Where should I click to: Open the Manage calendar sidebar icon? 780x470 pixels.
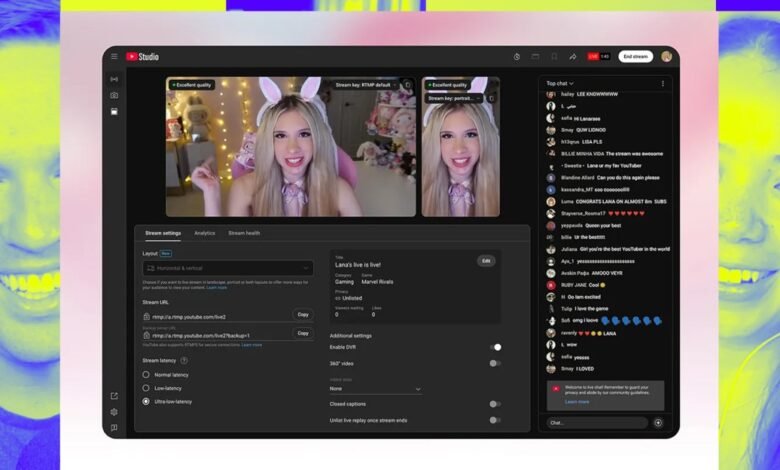[114, 112]
